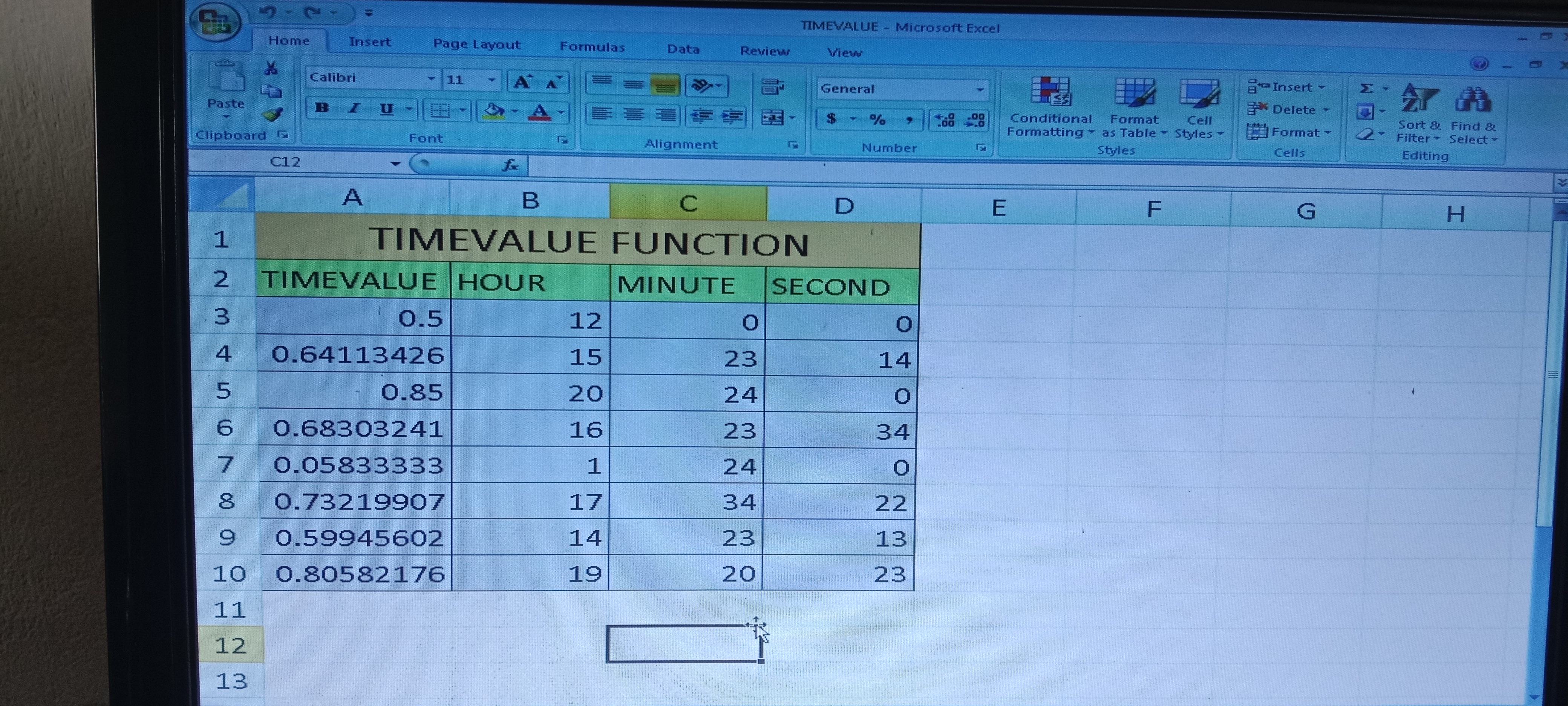Expand the Calibri font name dropdown

pos(431,78)
